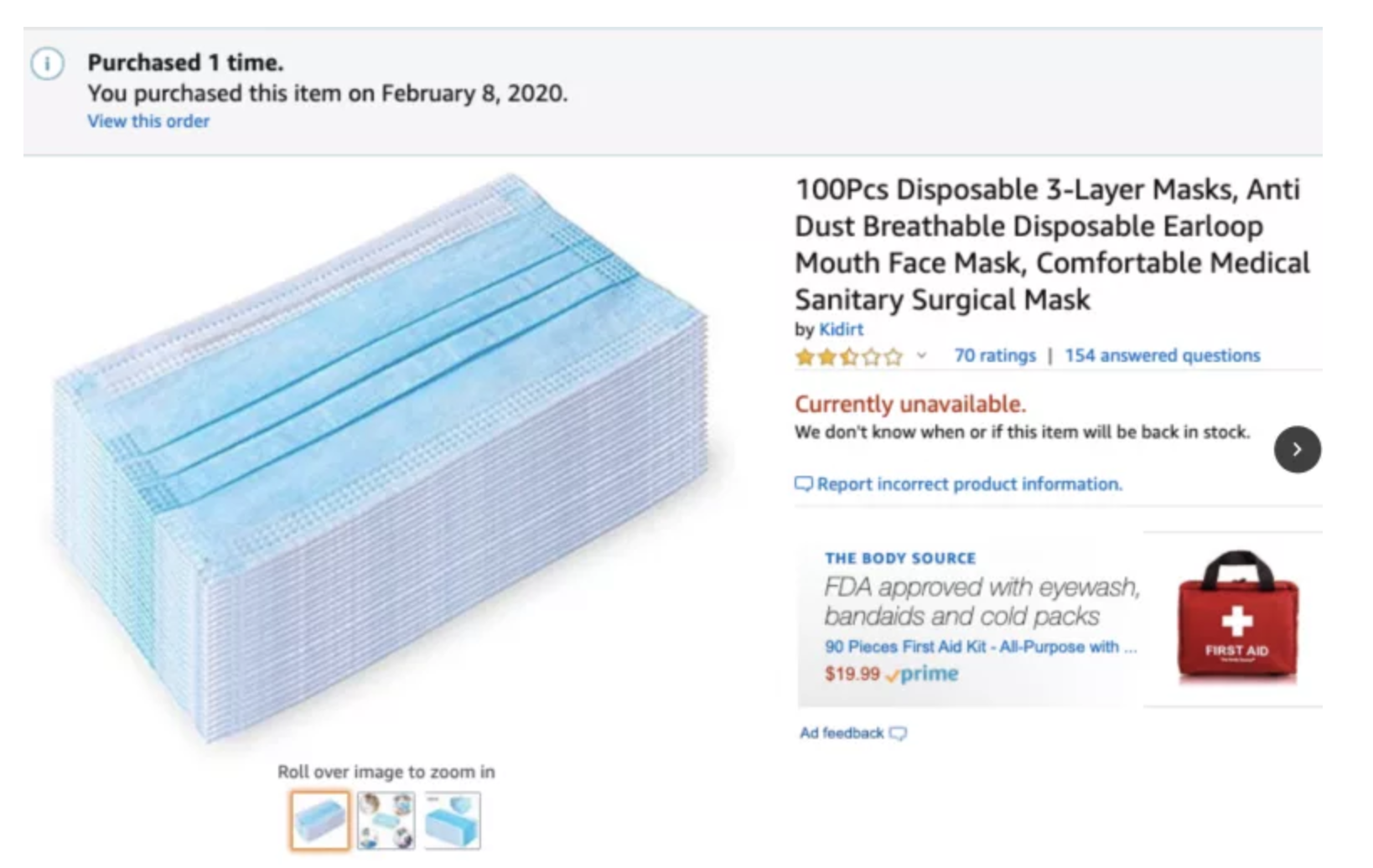Click the prime checkmark logo
1373x868 pixels.
tap(921, 674)
